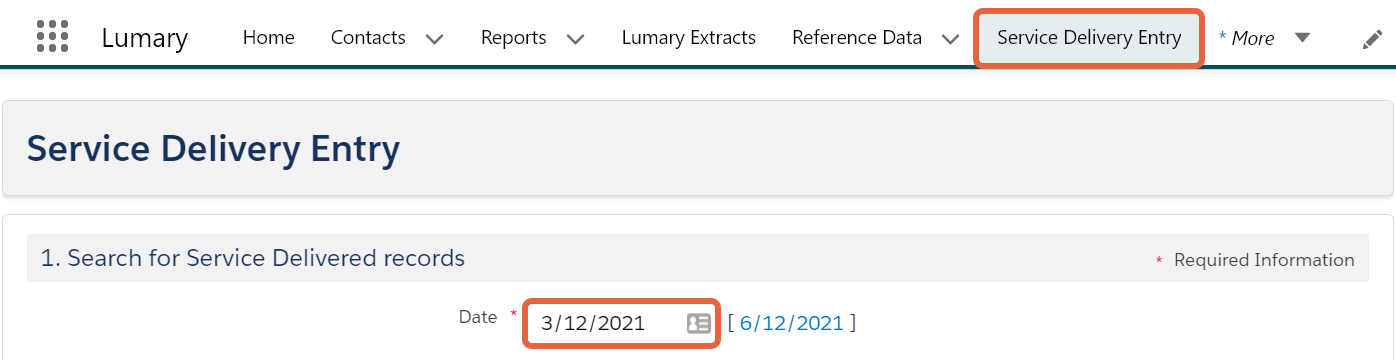This screenshot has height=360, width=1396.
Task: Switch to the Reports tab
Action: [513, 37]
